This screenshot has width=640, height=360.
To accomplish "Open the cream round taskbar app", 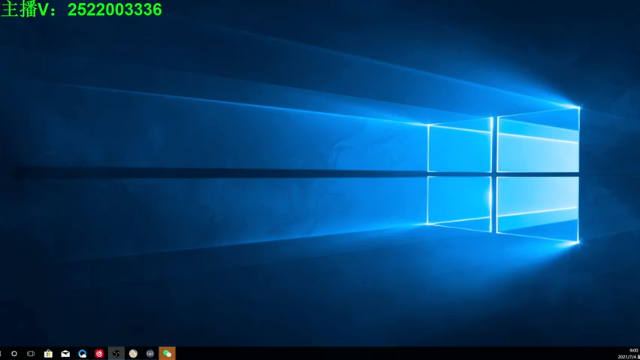I will [x=133, y=354].
